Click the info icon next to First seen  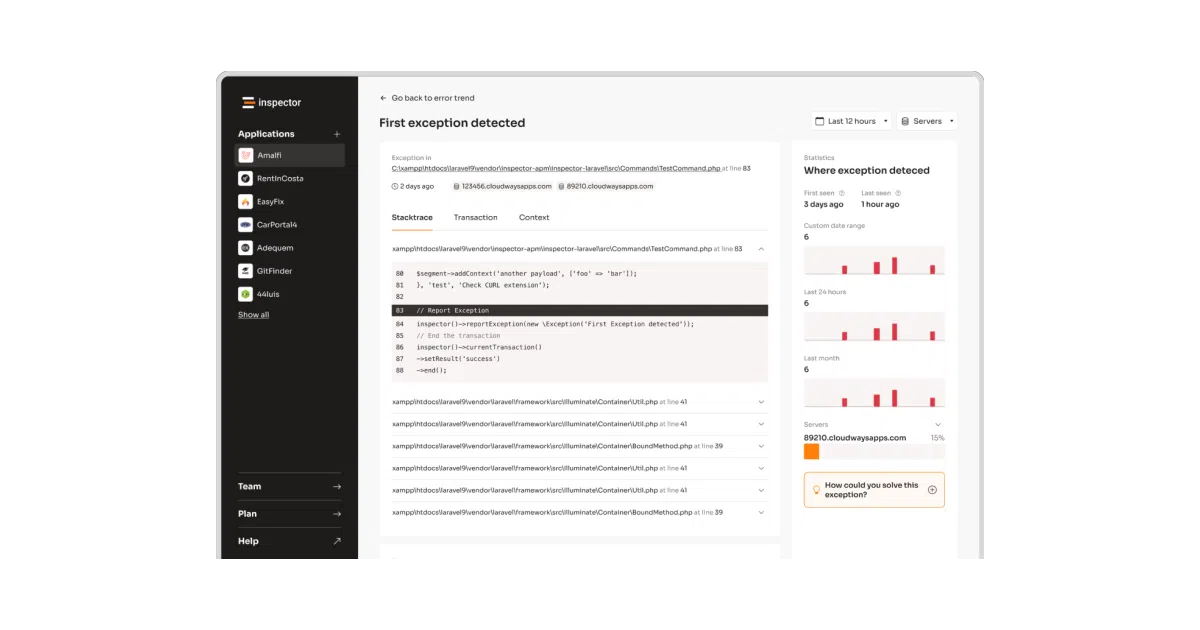tap(841, 193)
